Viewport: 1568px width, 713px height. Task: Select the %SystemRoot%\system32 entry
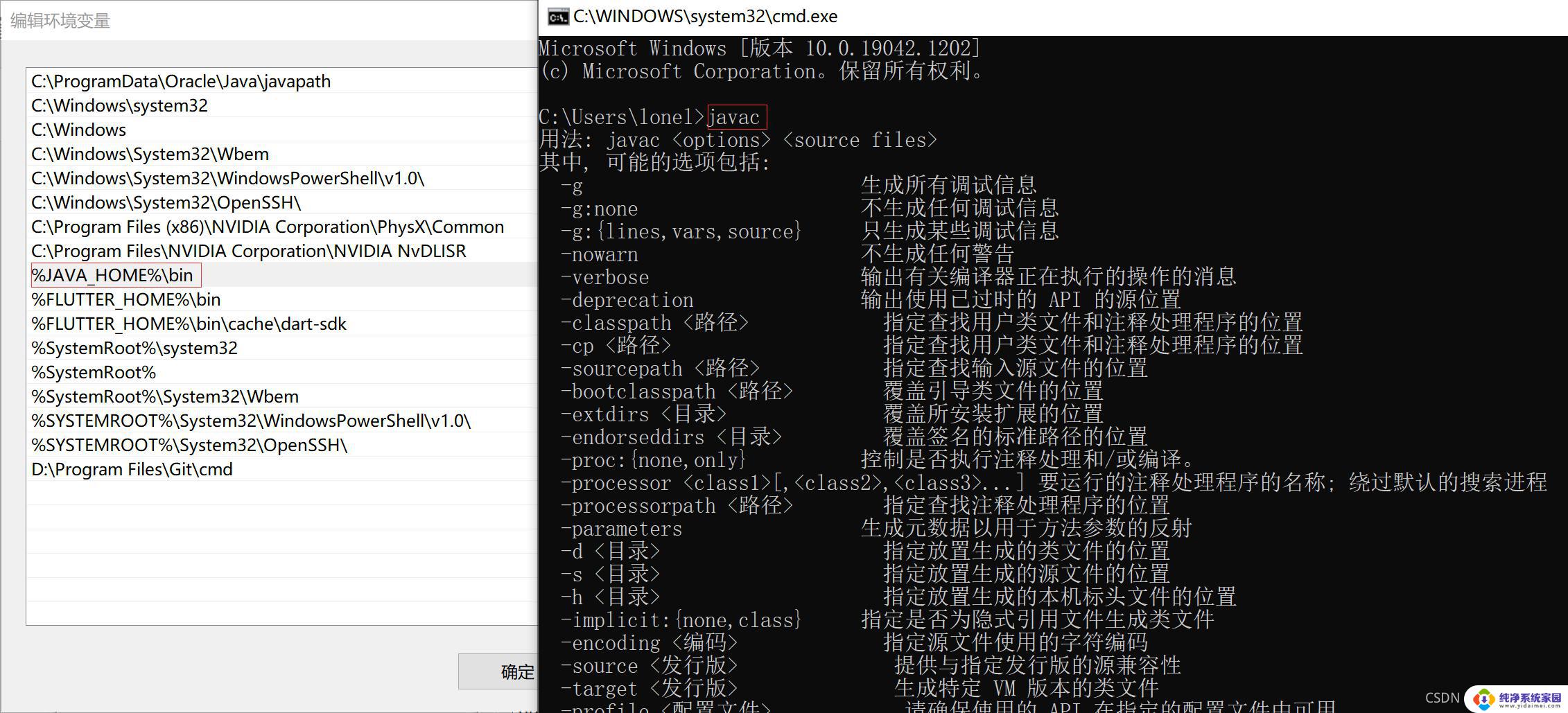click(x=281, y=348)
